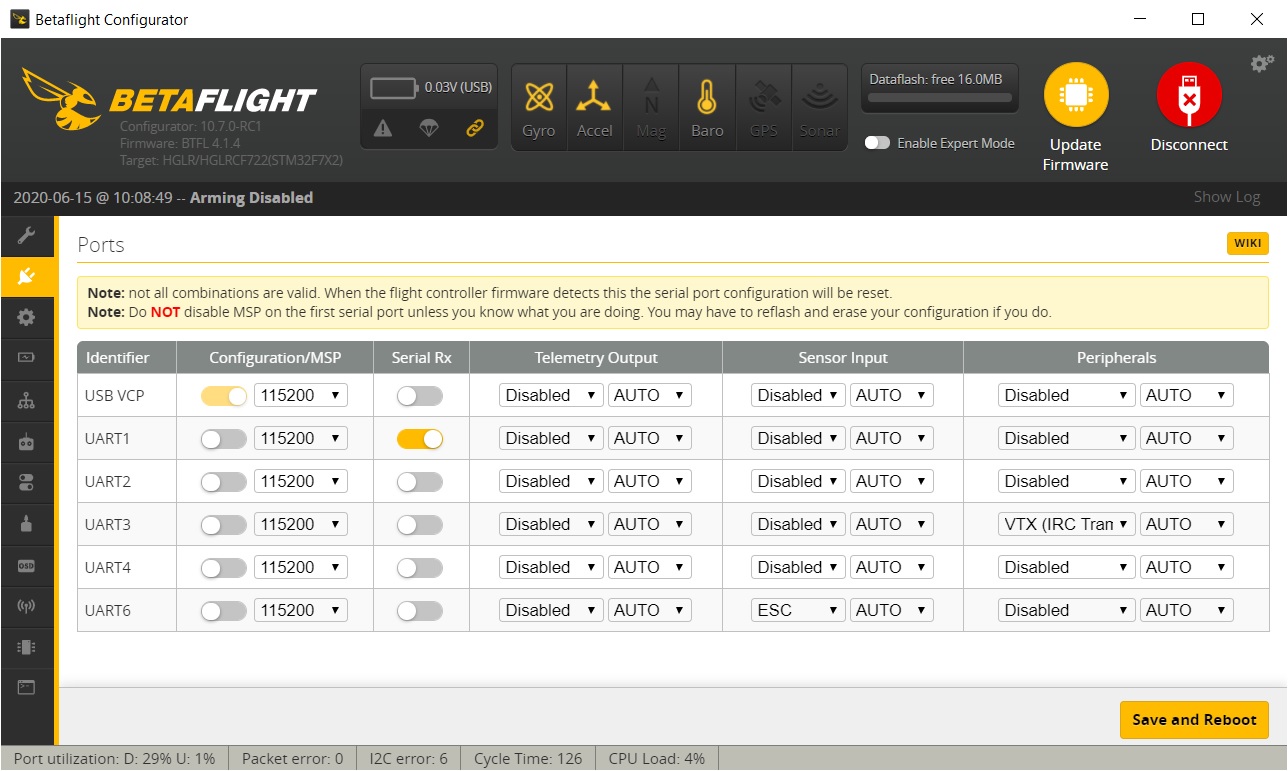This screenshot has width=1288, height=771.
Task: Click the Update Firmware chip icon
Action: tap(1076, 95)
